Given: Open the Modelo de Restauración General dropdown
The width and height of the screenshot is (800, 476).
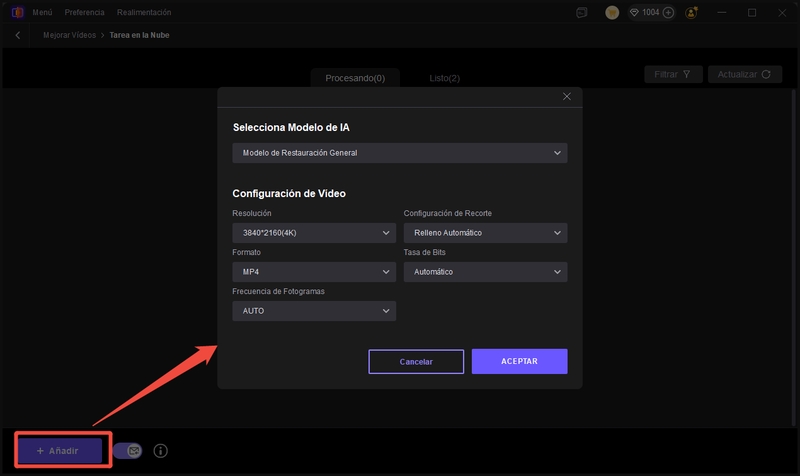Looking at the screenshot, I should (399, 153).
